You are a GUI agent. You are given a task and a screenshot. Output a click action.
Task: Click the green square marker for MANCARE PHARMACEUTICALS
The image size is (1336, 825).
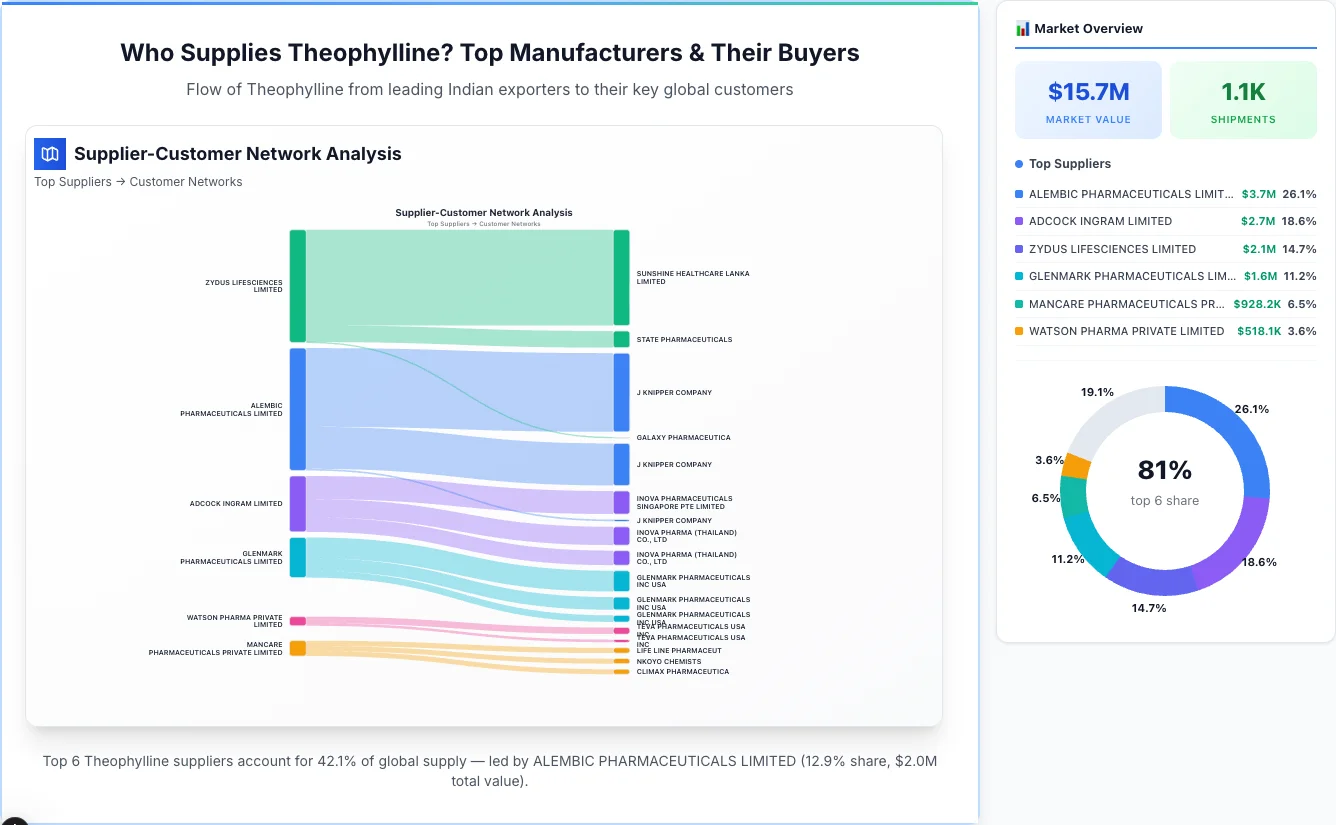coord(1019,304)
